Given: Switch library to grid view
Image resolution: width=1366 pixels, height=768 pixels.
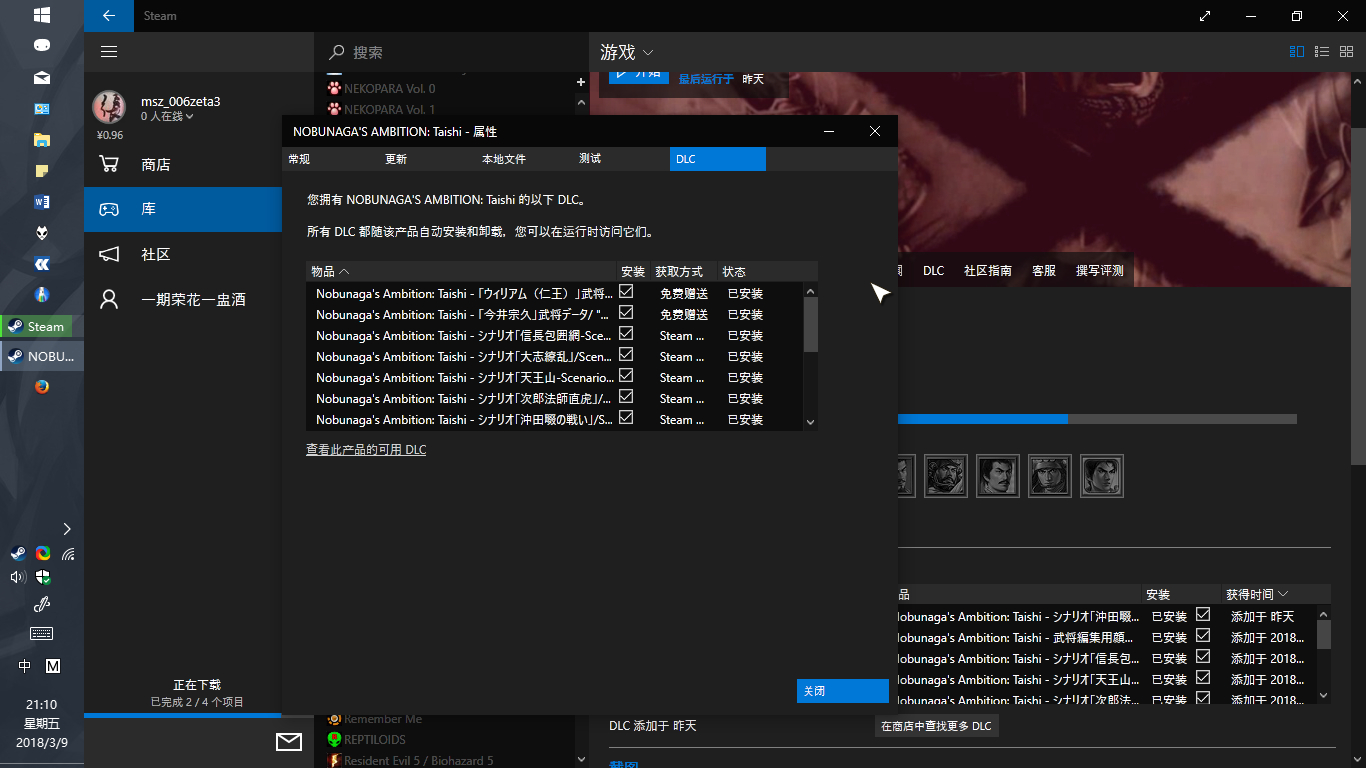Looking at the screenshot, I should point(1346,52).
